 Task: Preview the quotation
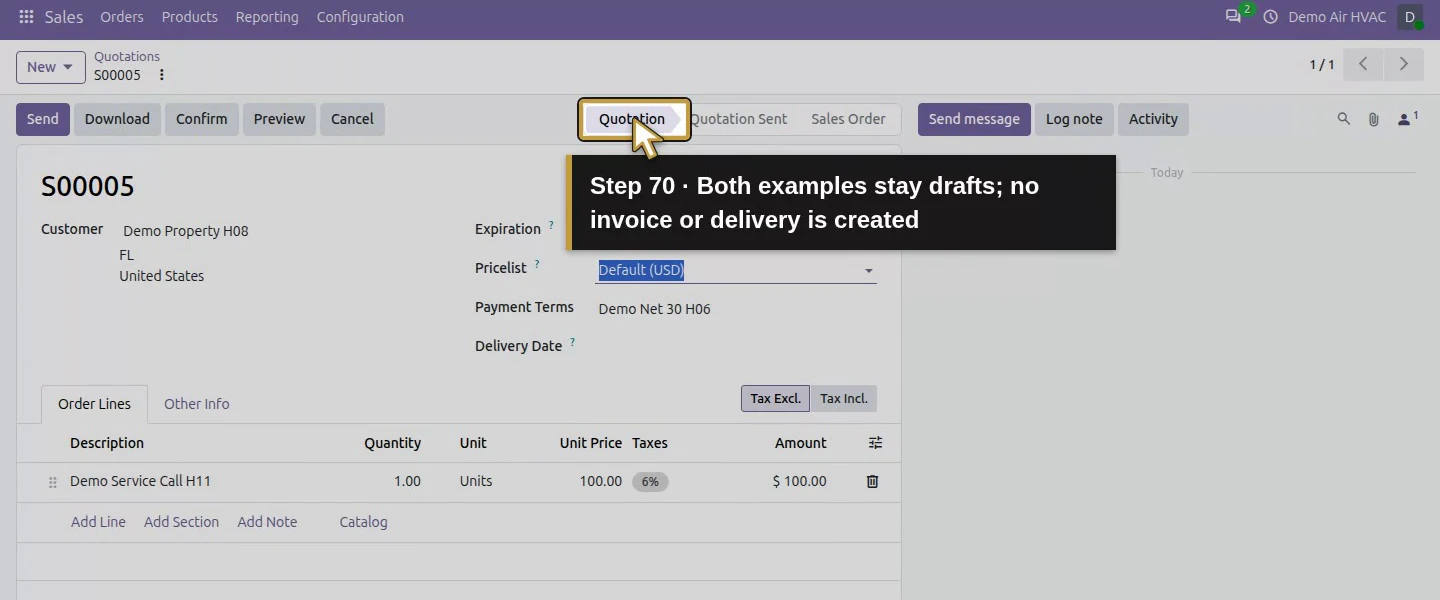click(279, 119)
